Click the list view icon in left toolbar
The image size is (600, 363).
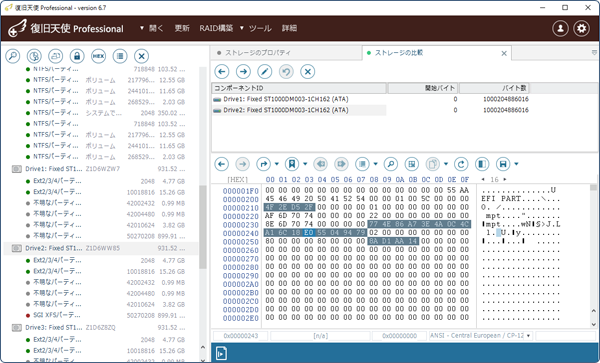click(x=120, y=56)
